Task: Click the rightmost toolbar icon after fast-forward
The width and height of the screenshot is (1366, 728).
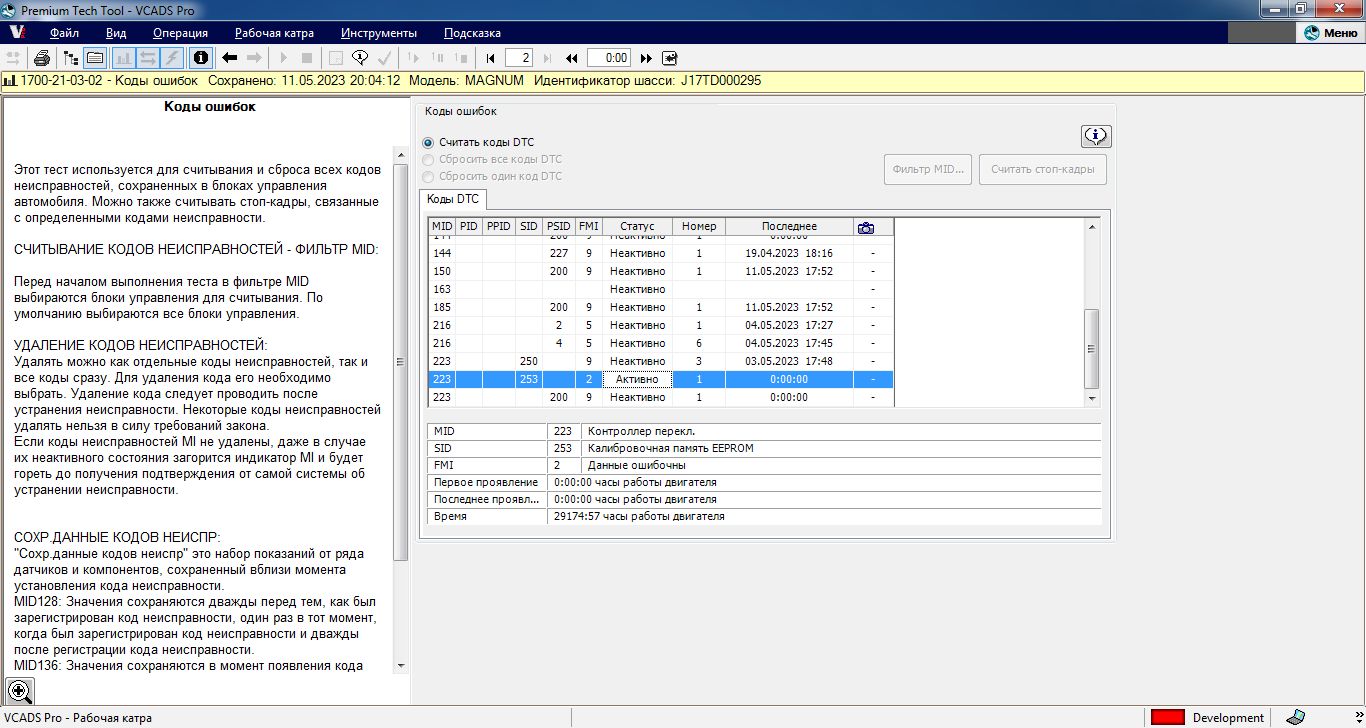Action: pos(669,58)
